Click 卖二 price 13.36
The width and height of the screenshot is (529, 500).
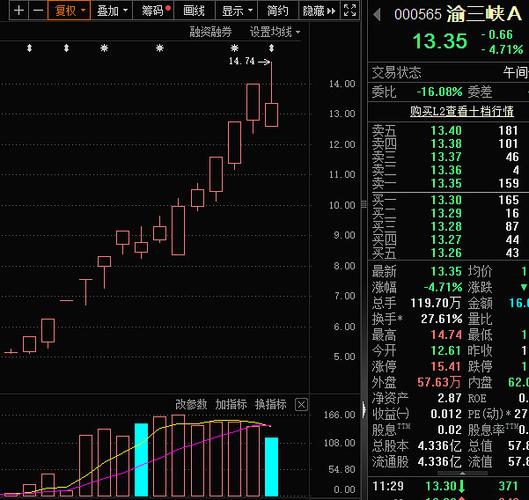point(446,170)
